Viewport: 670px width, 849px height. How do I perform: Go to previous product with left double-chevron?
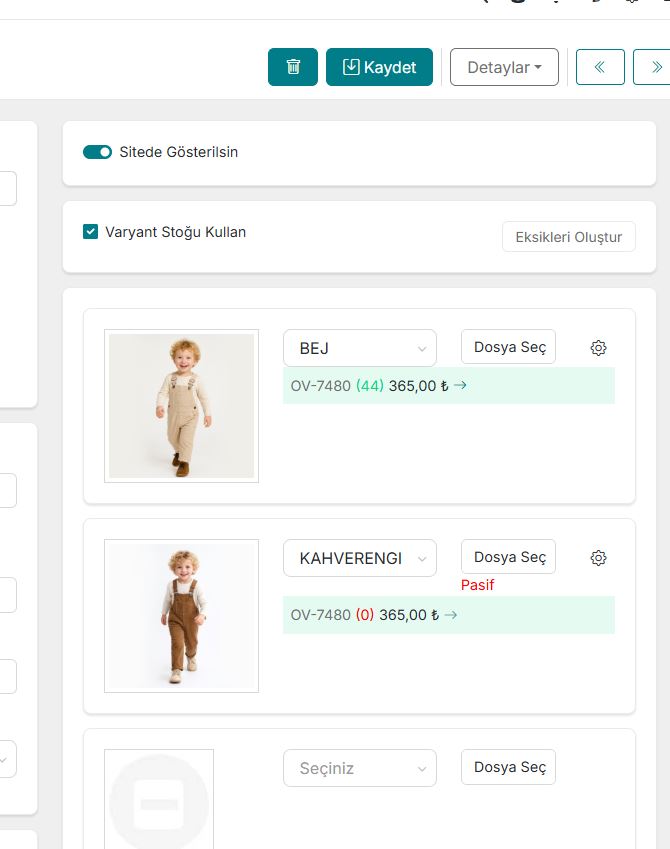[600, 67]
